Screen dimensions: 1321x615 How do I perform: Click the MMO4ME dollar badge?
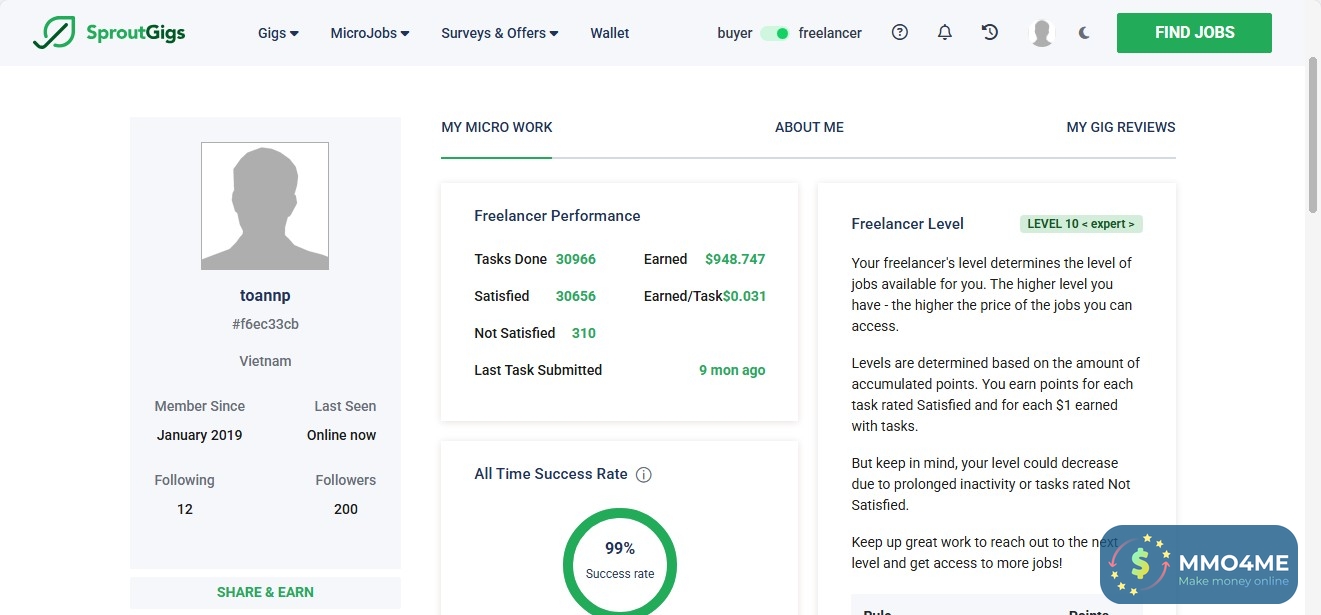[1142, 564]
